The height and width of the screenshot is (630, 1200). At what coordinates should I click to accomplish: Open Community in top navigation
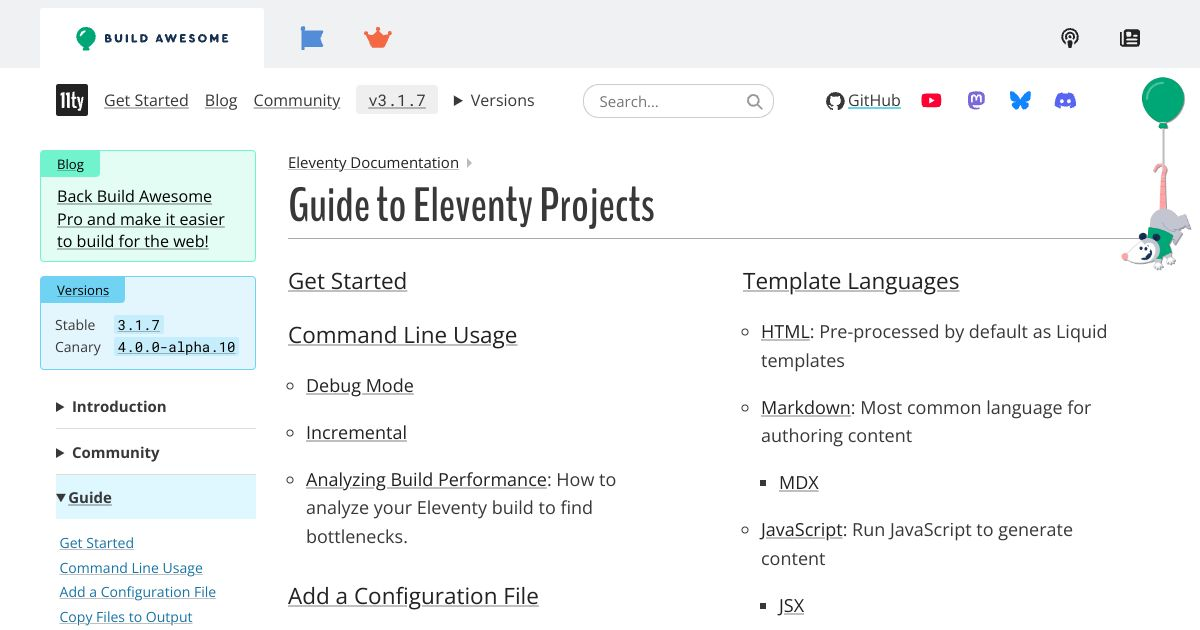coord(297,100)
